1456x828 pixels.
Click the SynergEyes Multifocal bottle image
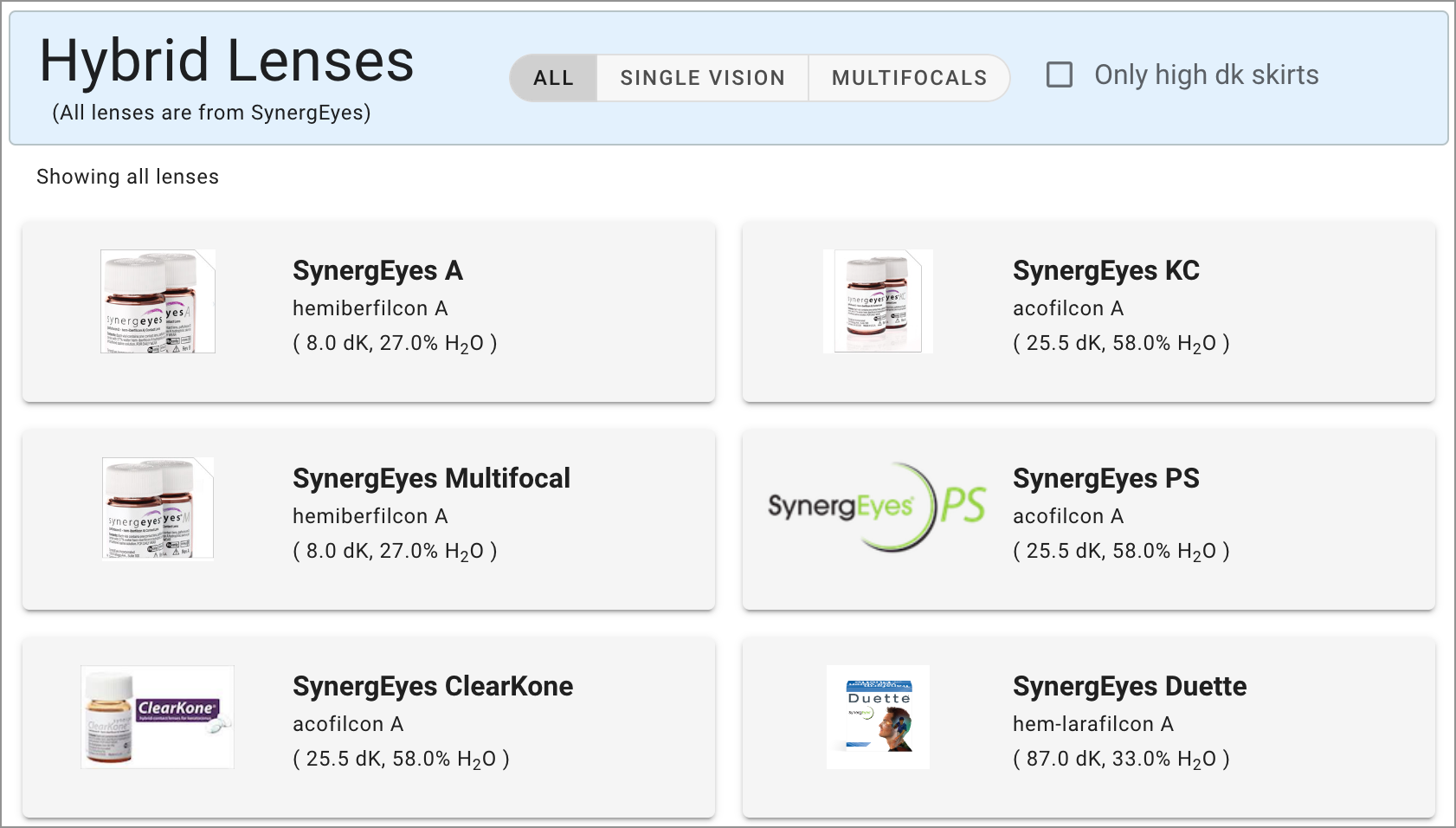pos(158,508)
